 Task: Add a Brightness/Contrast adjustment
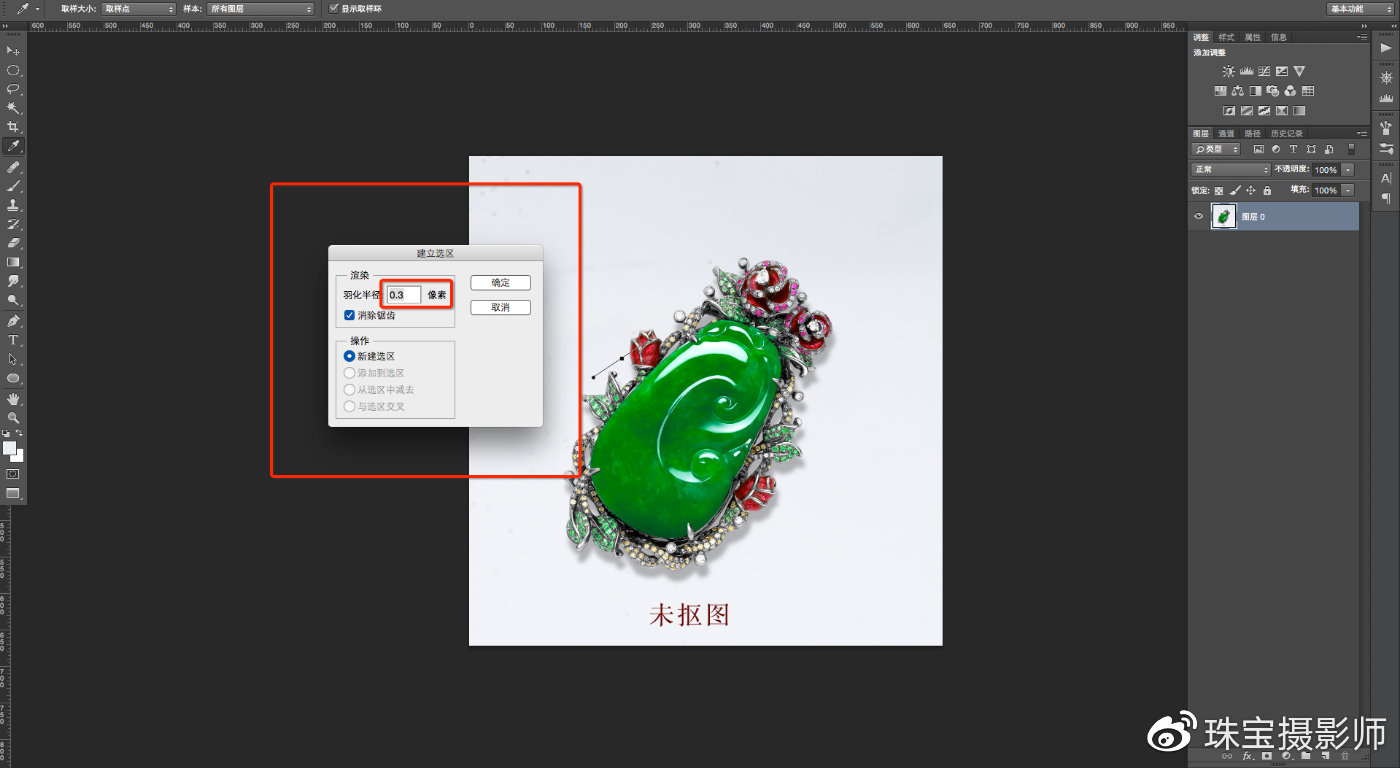point(1228,71)
